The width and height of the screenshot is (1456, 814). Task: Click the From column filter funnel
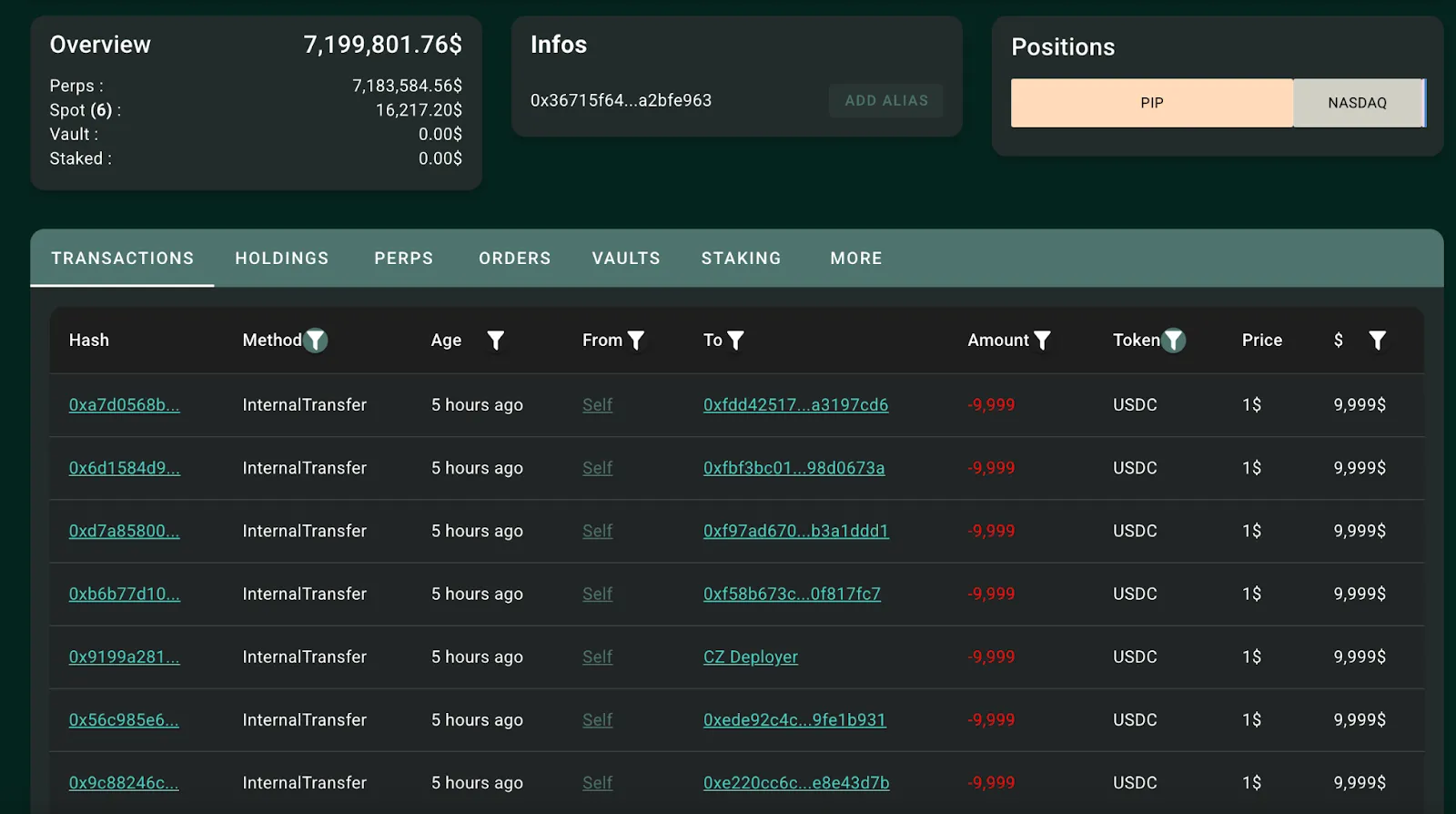(636, 341)
